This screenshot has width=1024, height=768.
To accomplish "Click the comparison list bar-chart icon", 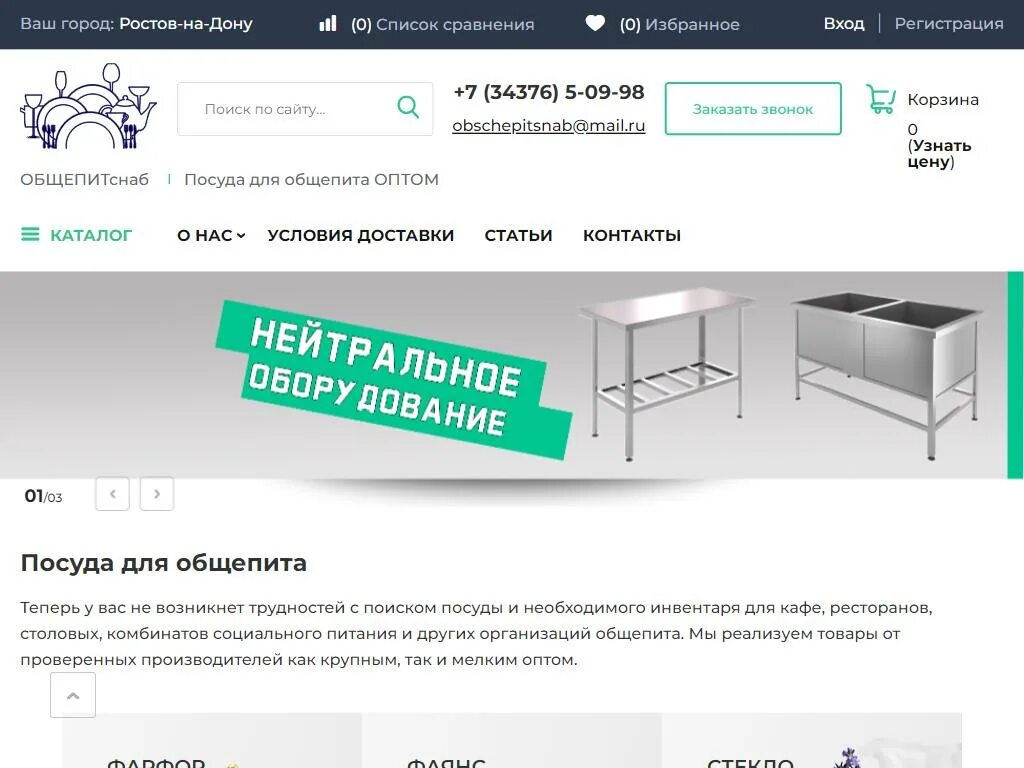I will pyautogui.click(x=327, y=24).
